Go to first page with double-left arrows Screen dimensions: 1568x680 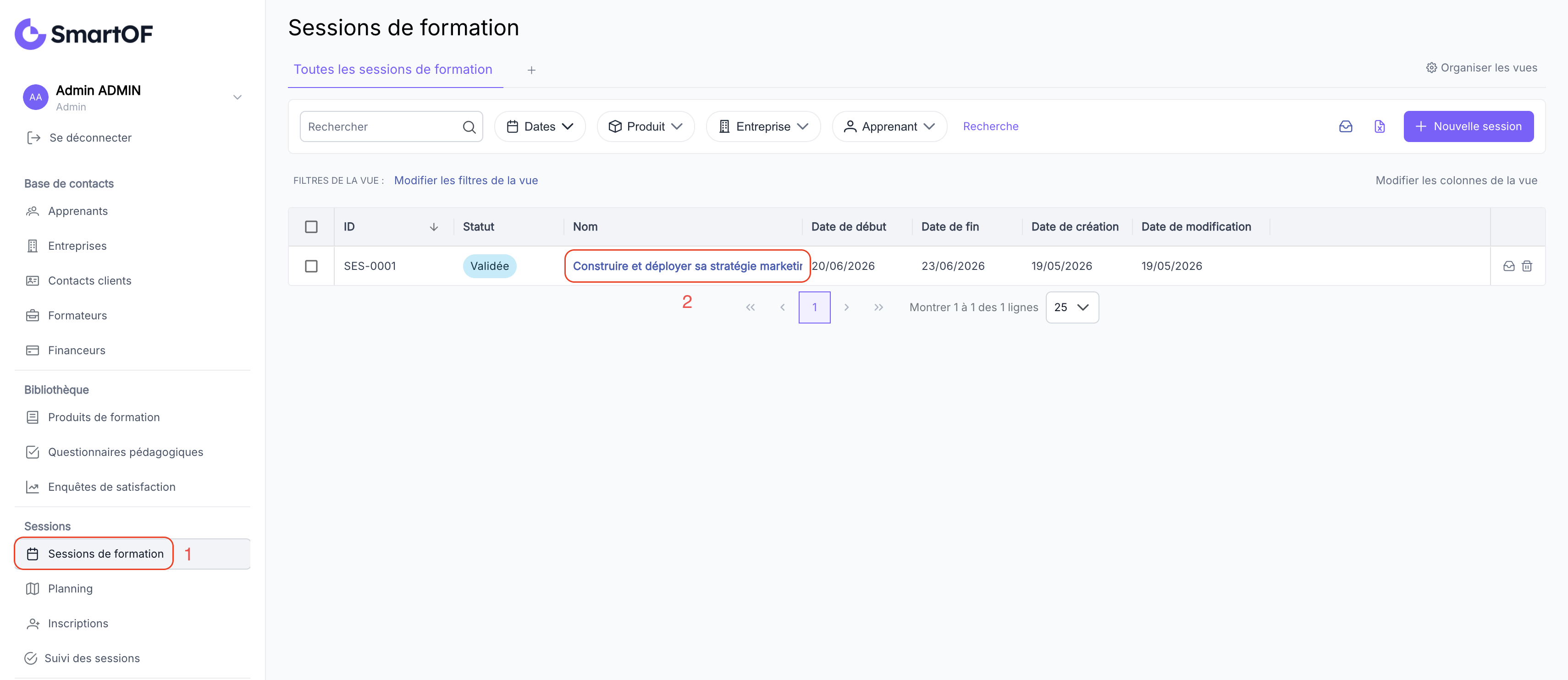pyautogui.click(x=751, y=308)
